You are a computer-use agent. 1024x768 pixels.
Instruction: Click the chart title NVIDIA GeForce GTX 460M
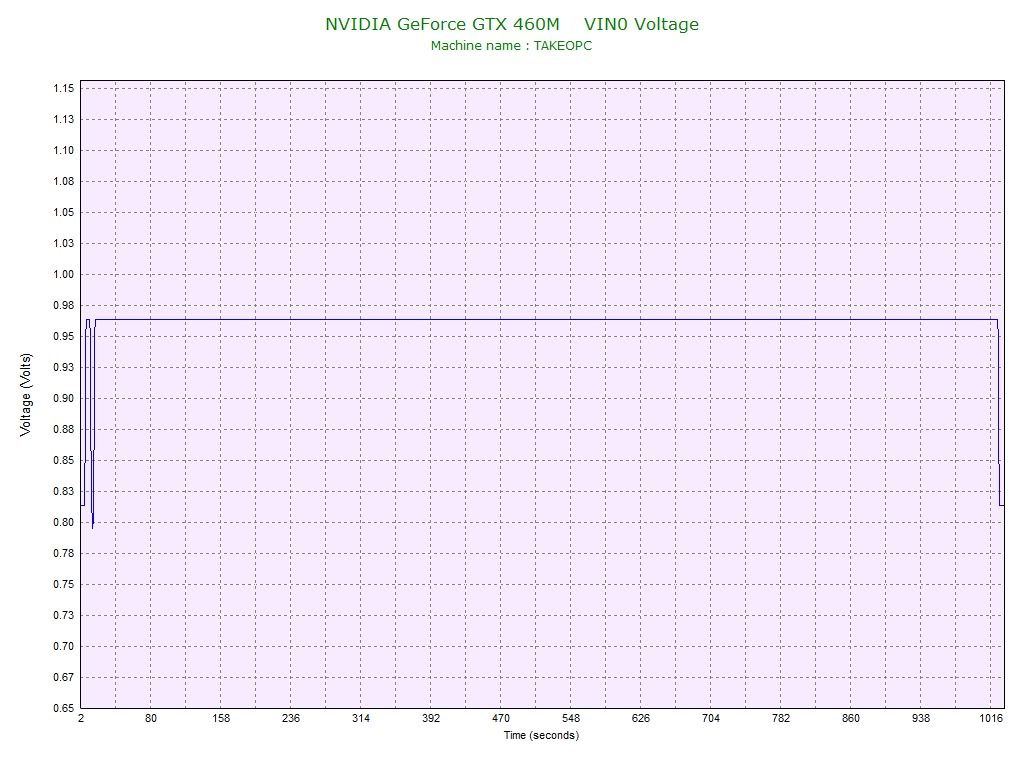click(x=442, y=24)
